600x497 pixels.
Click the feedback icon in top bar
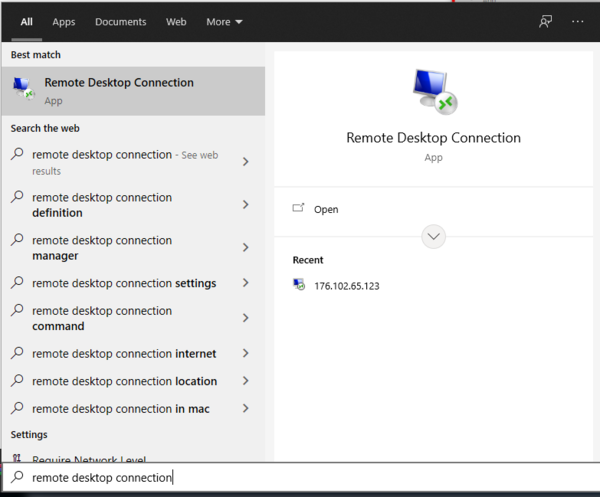point(545,21)
